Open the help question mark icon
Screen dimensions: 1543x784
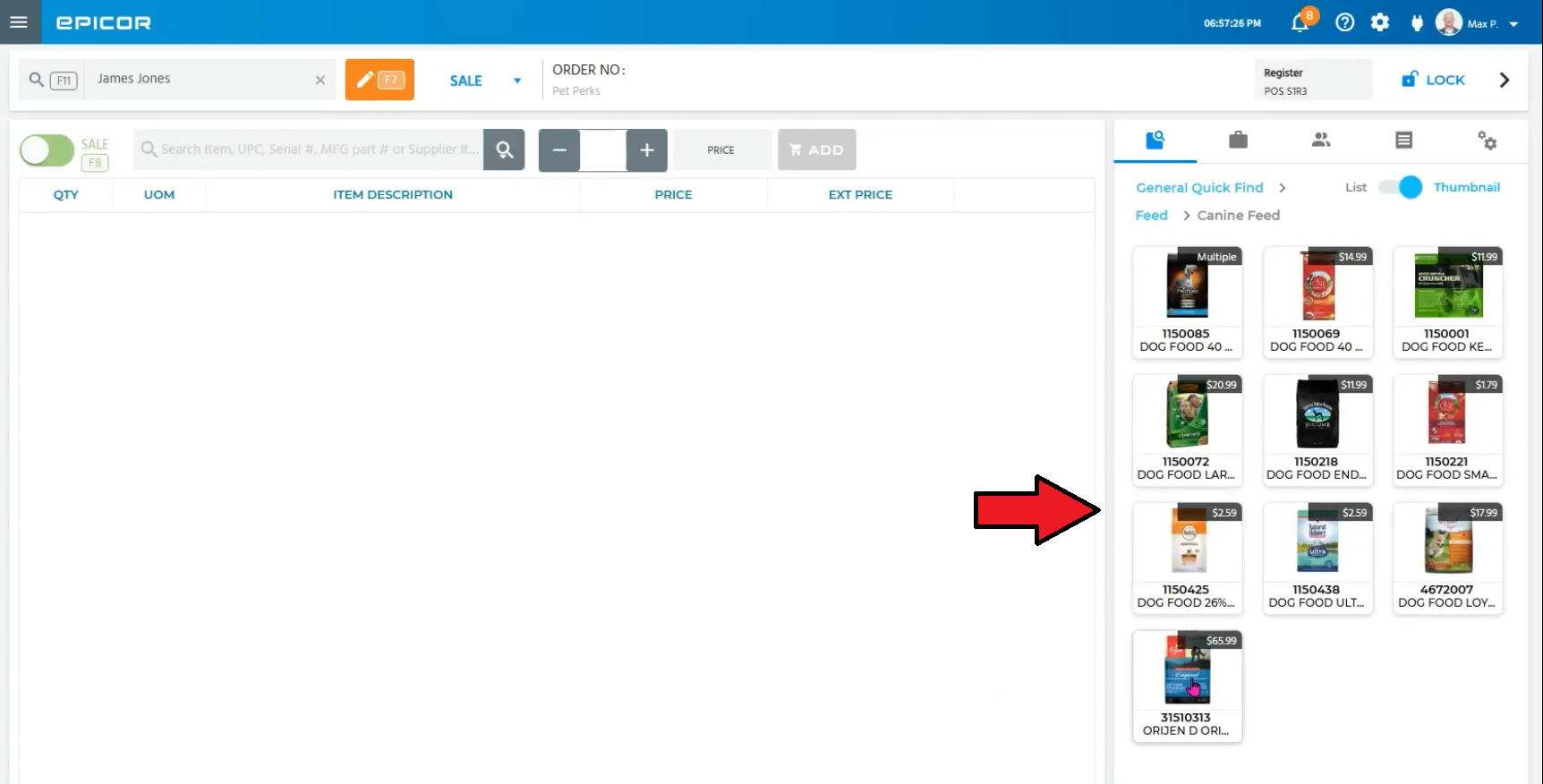[1344, 23]
